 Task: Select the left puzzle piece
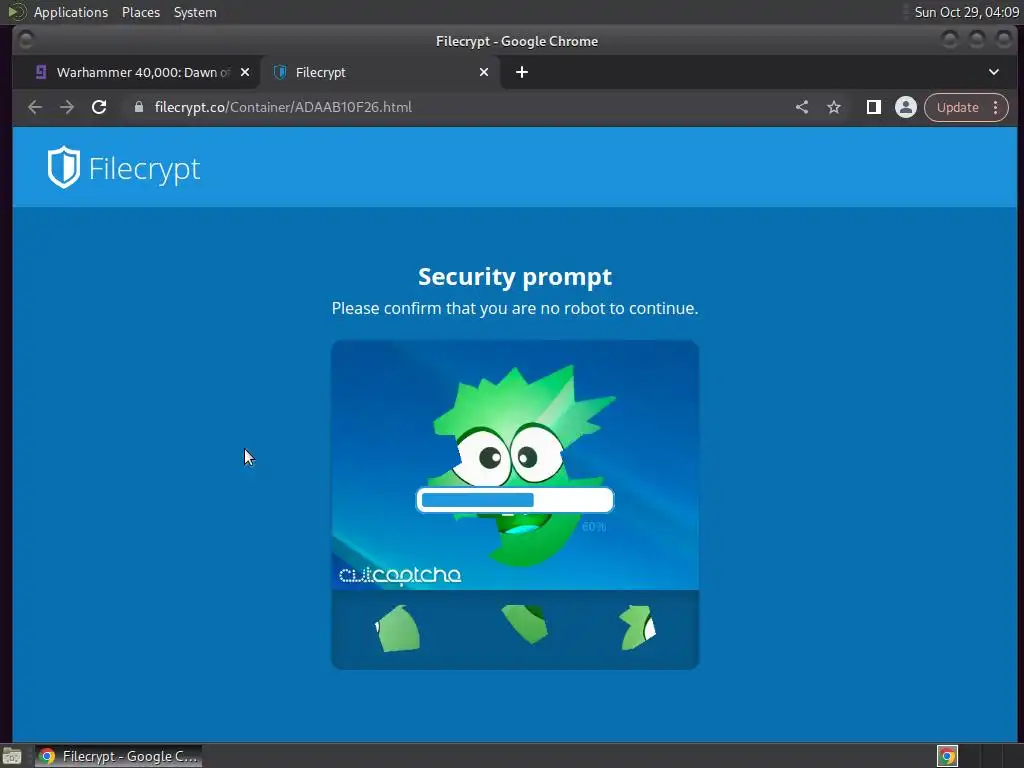pos(397,628)
